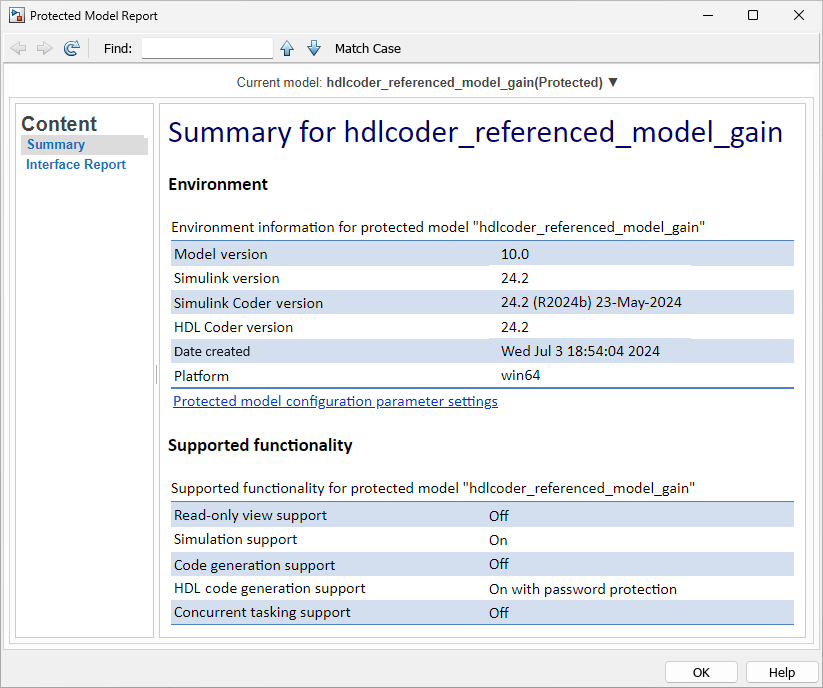Find next match with down arrow
The image size is (823, 688).
point(313,48)
